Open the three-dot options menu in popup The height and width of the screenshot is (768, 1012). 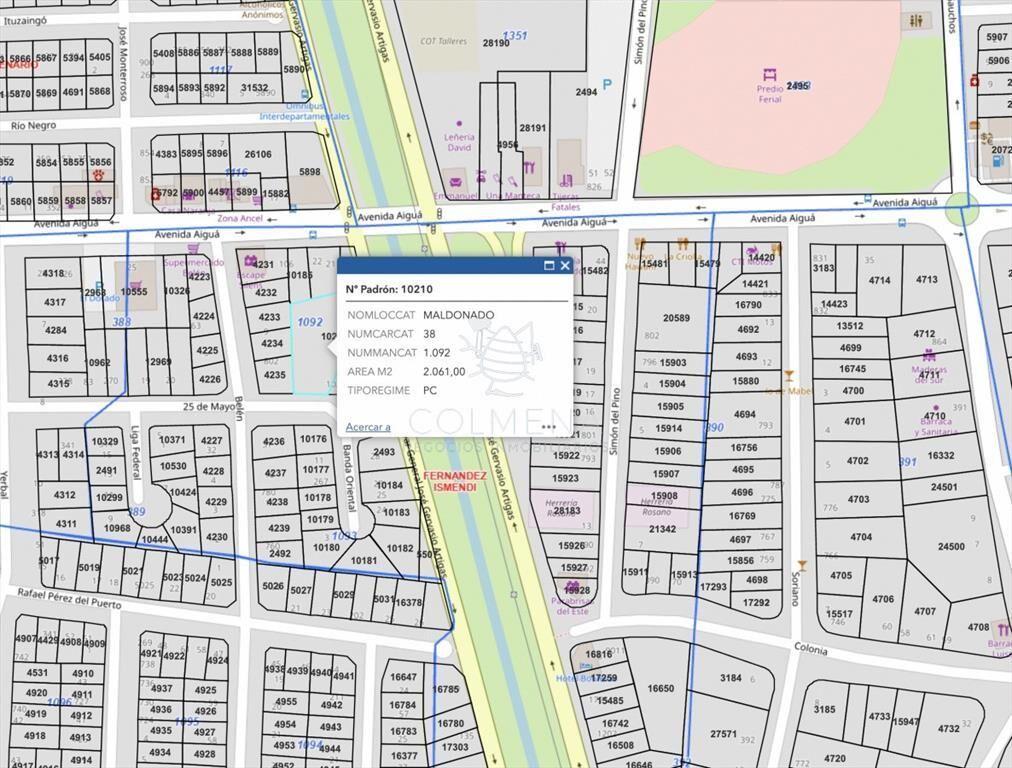pyautogui.click(x=549, y=426)
